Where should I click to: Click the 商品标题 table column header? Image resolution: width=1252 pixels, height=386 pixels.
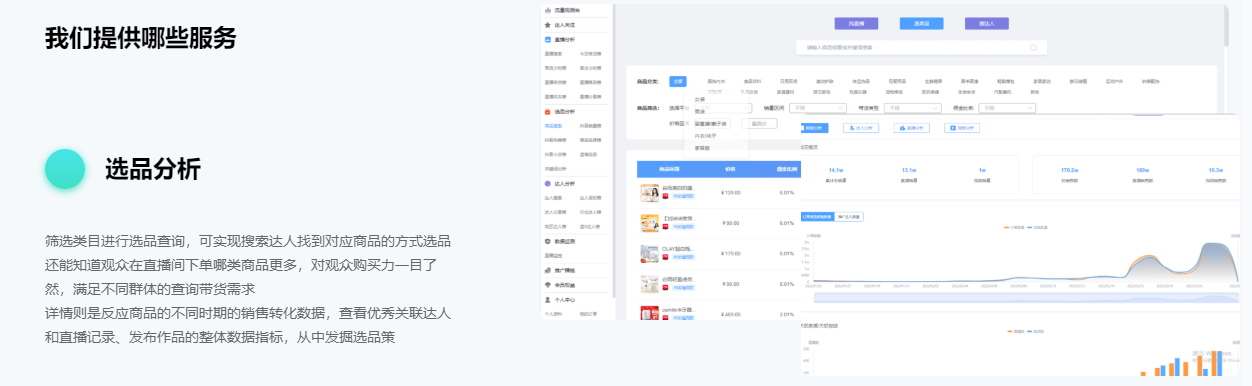click(x=670, y=169)
